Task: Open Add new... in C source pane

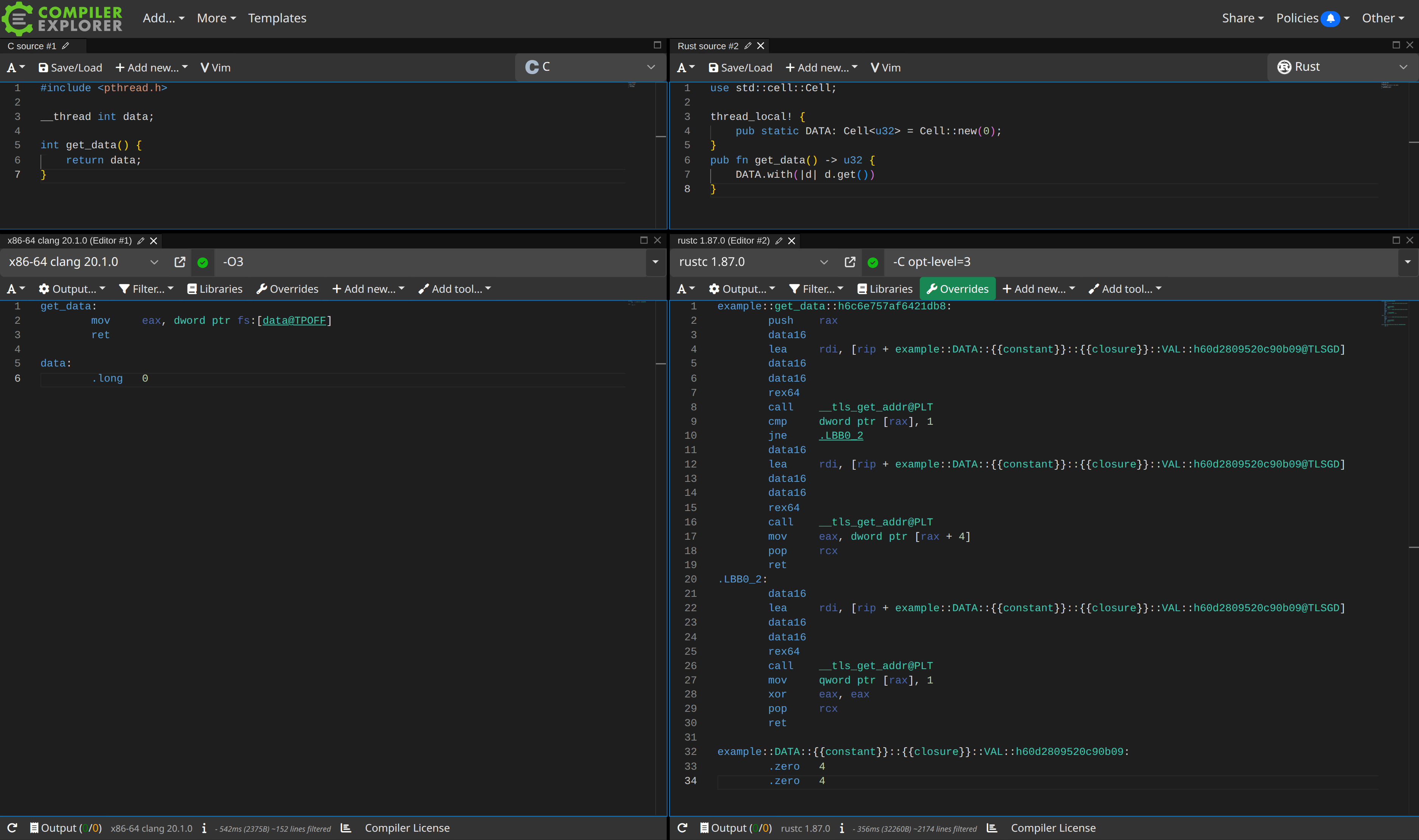Action: 152,68
